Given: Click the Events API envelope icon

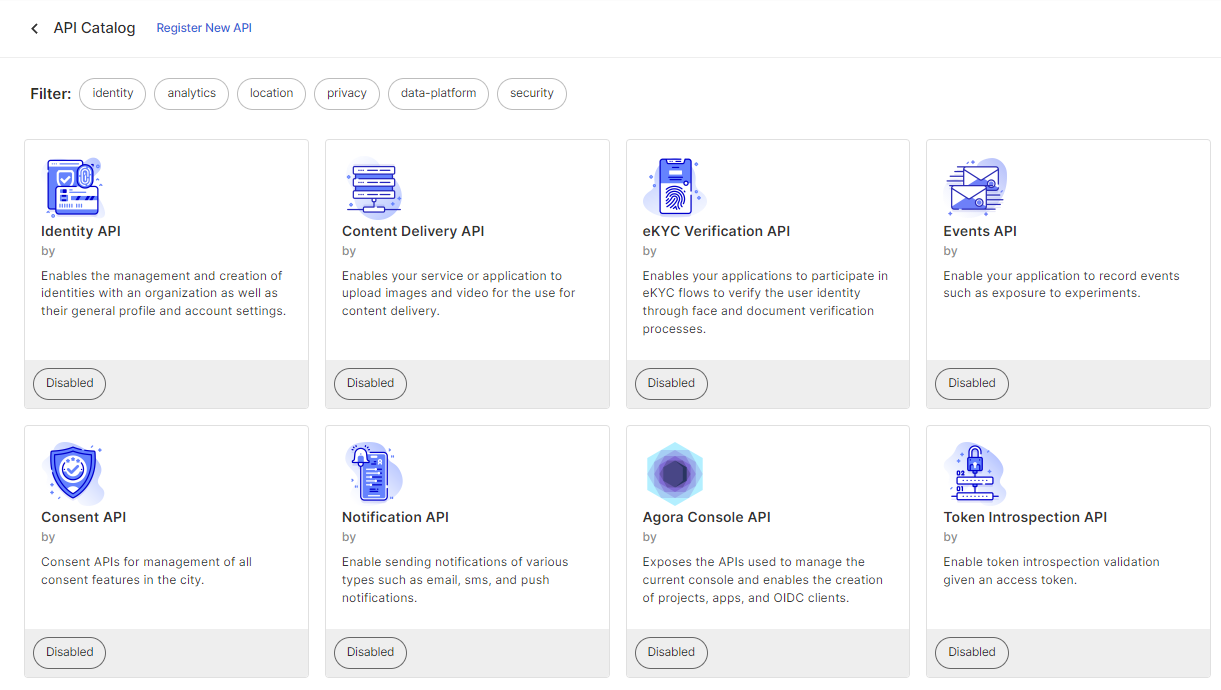Looking at the screenshot, I should 975,187.
